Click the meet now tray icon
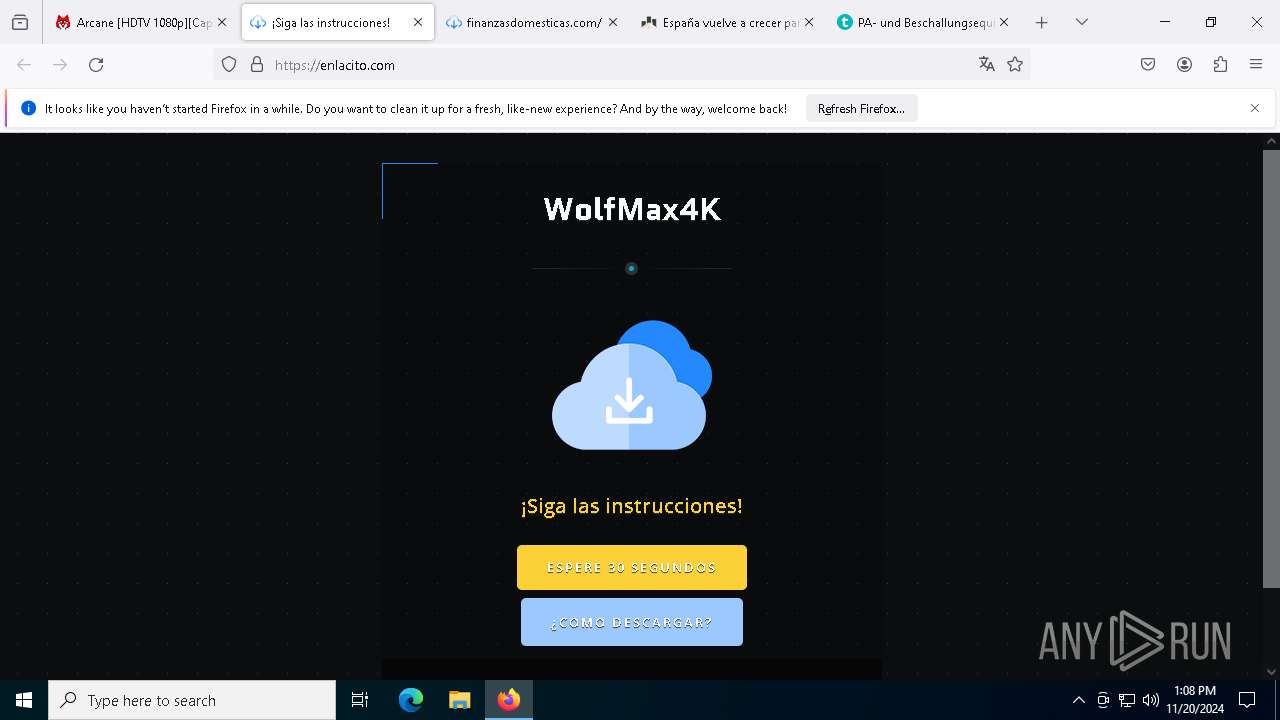This screenshot has height=720, width=1280. click(1103, 700)
